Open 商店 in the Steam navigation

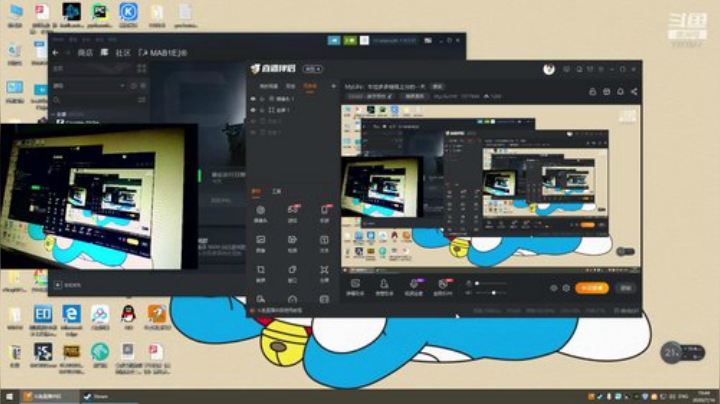pos(85,53)
